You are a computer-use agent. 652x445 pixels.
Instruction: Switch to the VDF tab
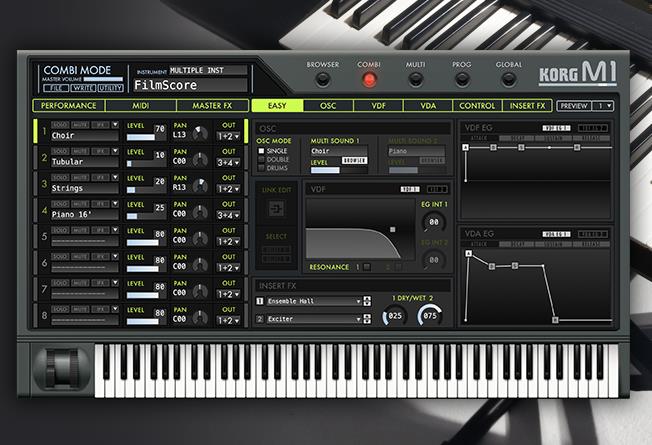(x=378, y=106)
